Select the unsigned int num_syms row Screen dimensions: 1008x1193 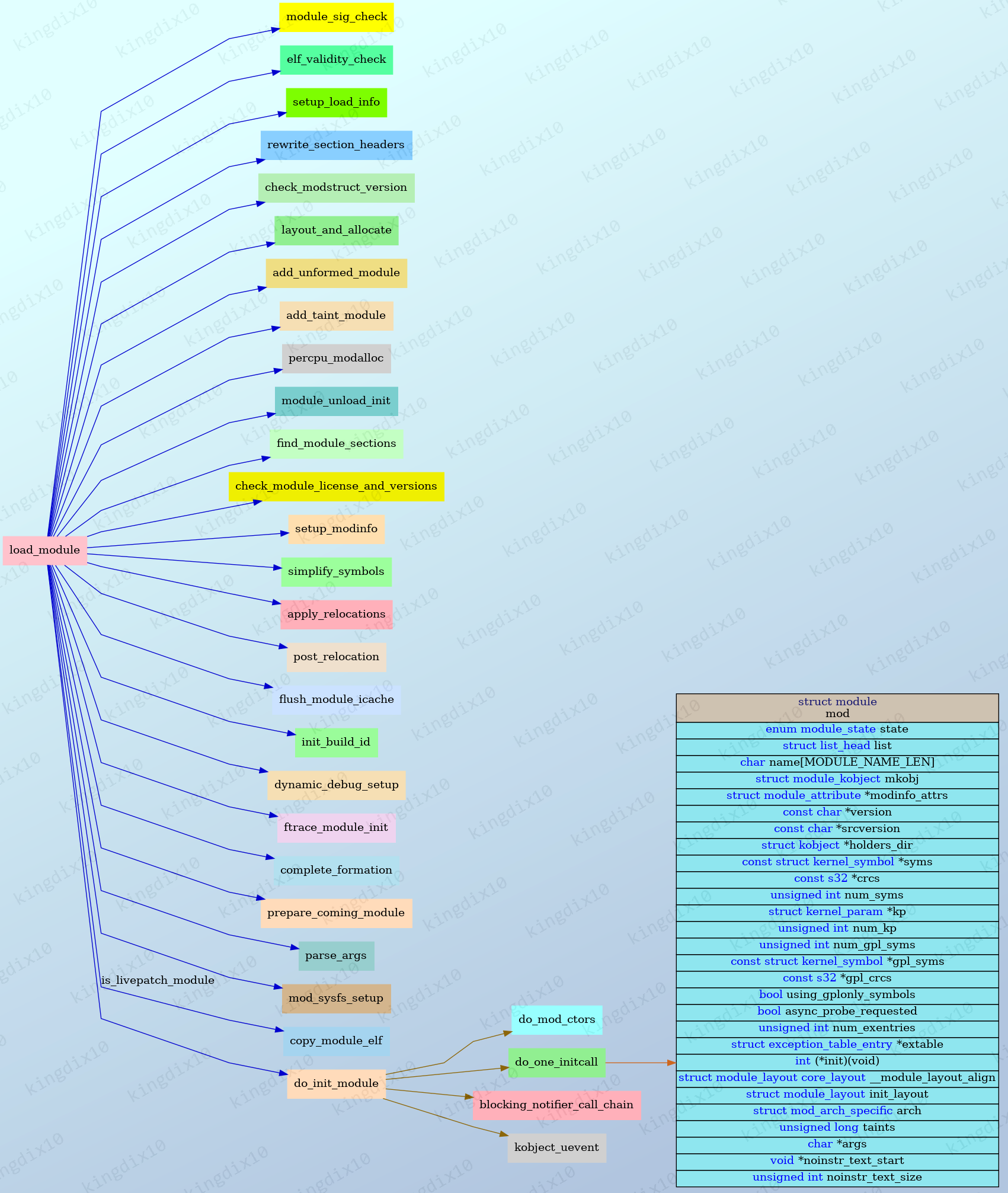[837, 895]
